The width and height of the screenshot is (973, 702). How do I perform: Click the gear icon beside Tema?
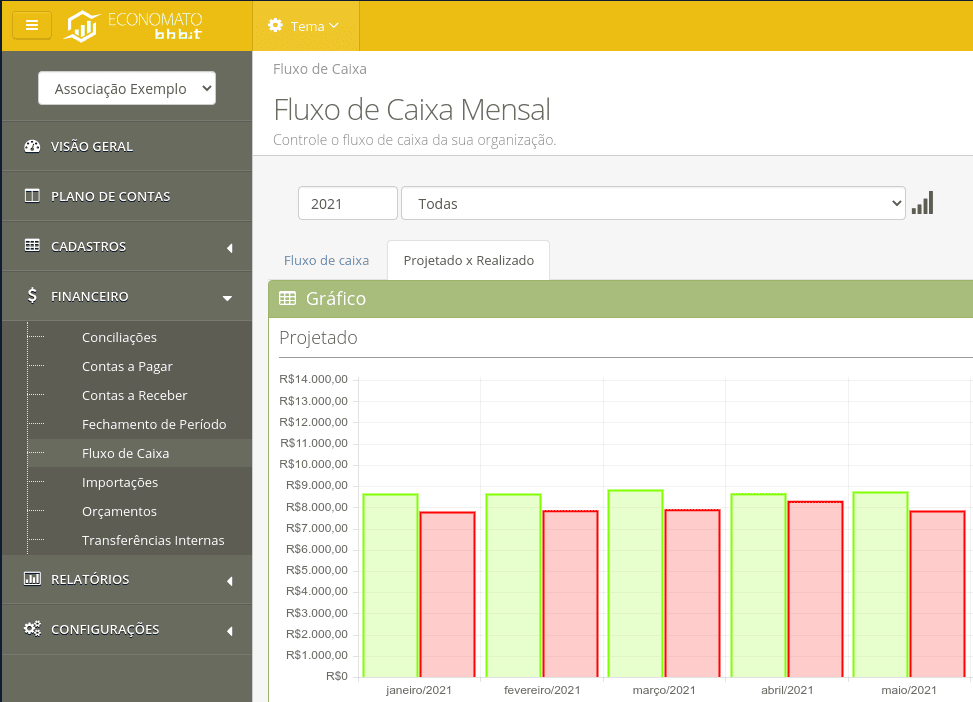pyautogui.click(x=275, y=25)
